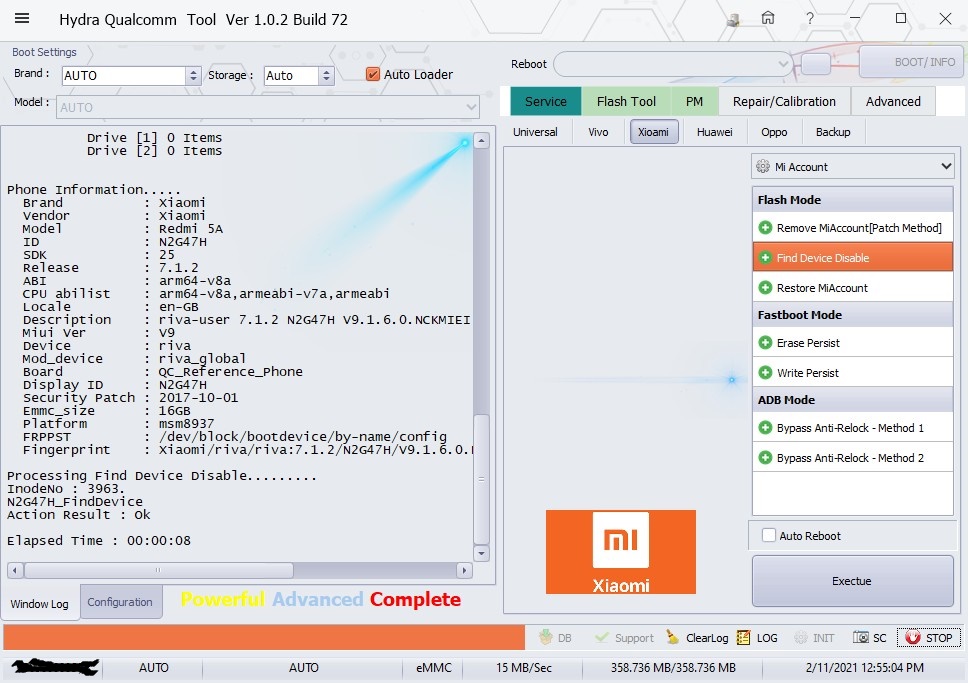Screen dimensions: 968x683
Task: Toggle the Auto Loader checkbox
Action: click(x=373, y=75)
